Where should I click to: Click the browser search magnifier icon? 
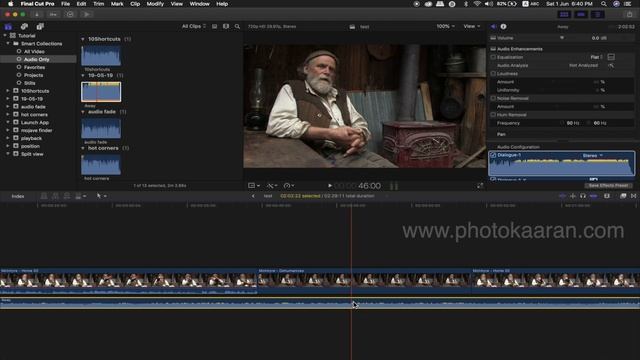237,27
